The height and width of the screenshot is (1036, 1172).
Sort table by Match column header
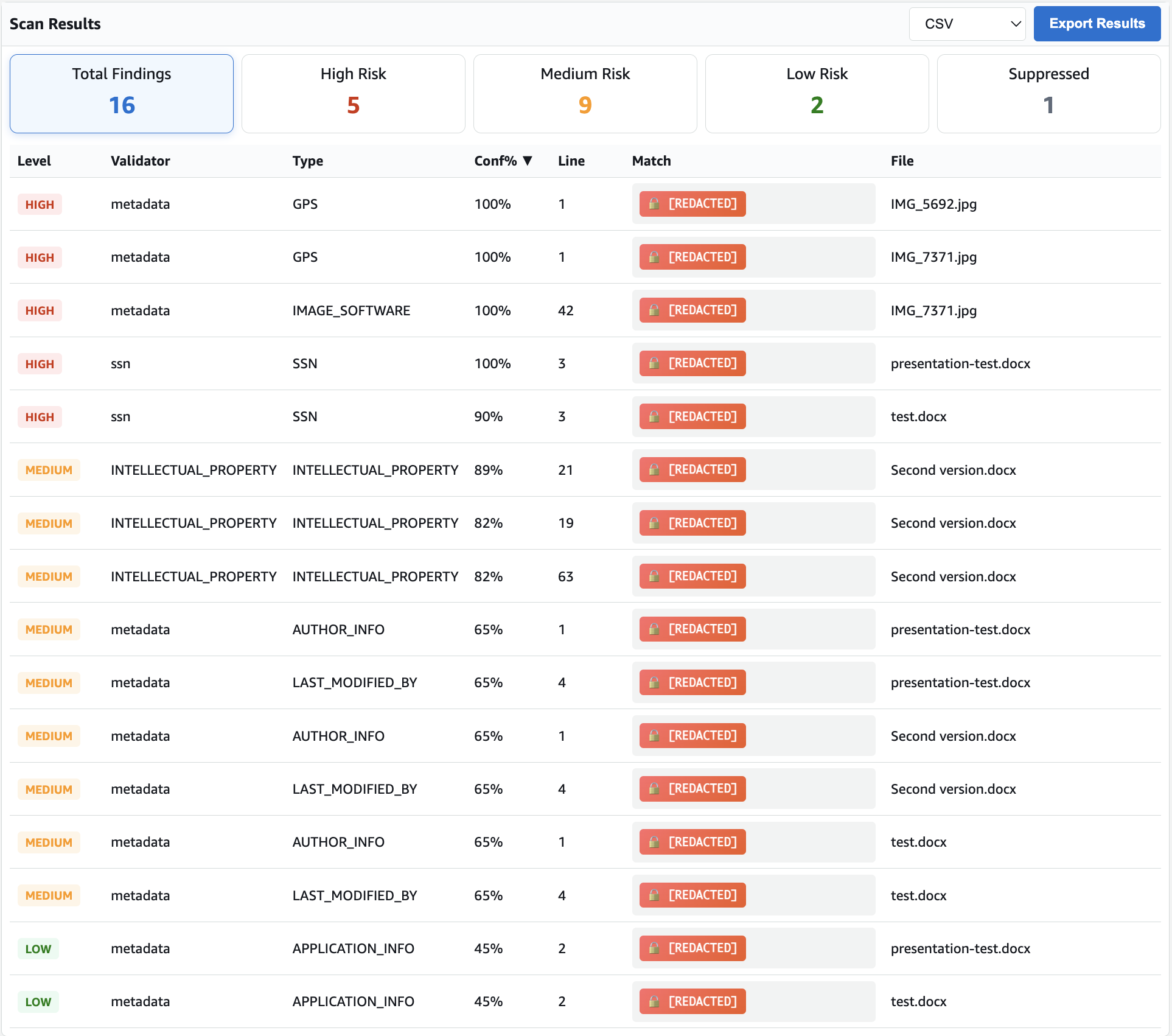coord(652,161)
